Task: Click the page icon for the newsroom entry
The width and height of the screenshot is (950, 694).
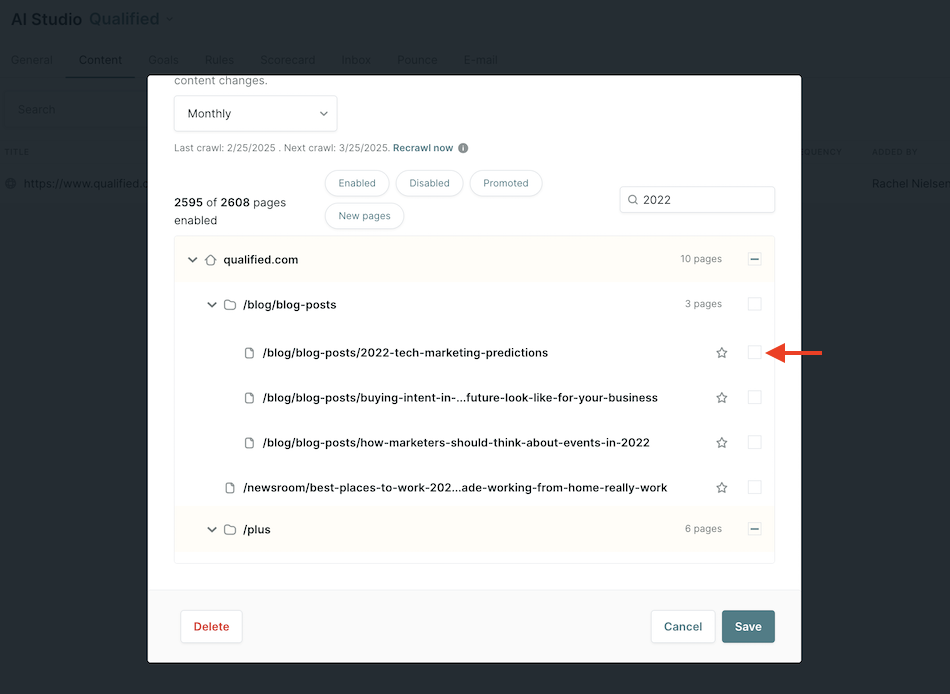Action: pos(230,488)
